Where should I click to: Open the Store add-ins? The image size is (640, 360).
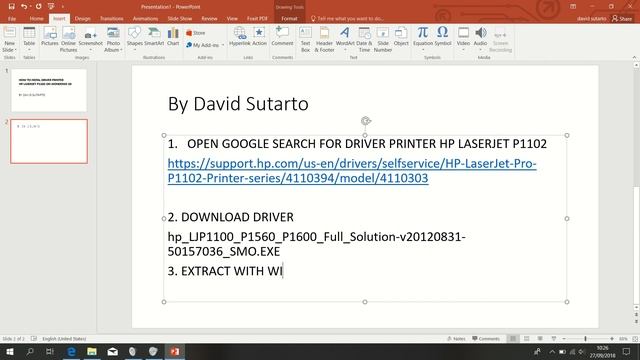pyautogui.click(x=196, y=33)
